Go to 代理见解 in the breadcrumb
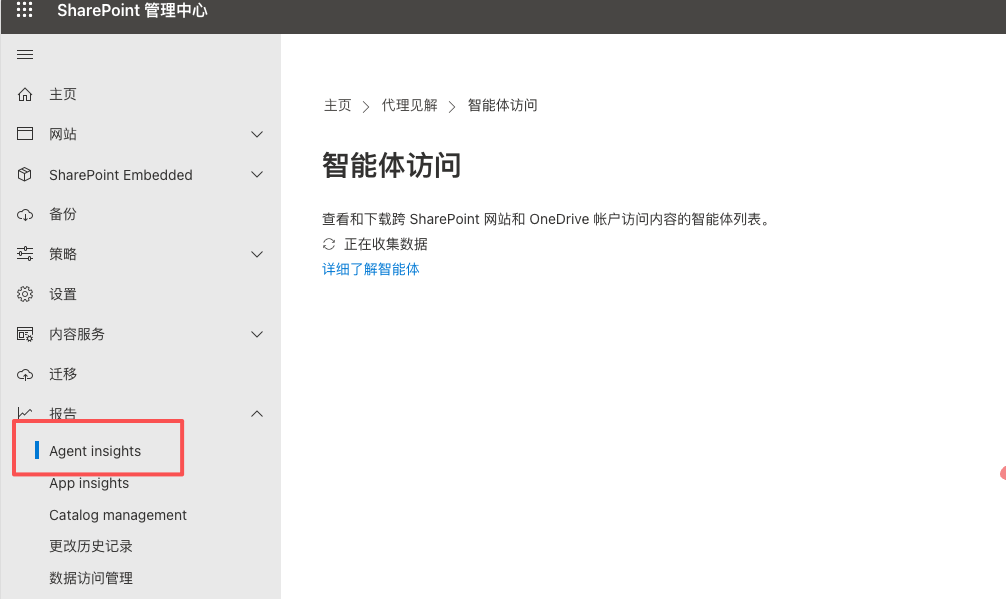1006x599 pixels. click(409, 105)
